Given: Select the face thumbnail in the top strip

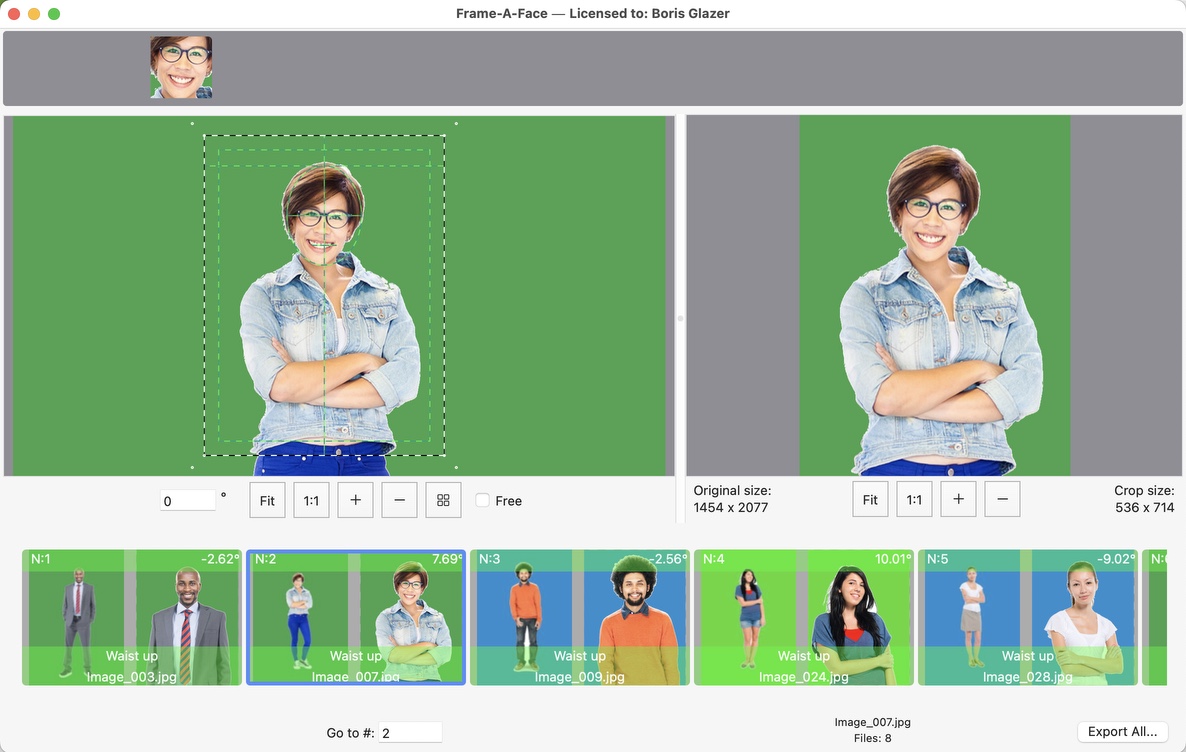Looking at the screenshot, I should (181, 69).
